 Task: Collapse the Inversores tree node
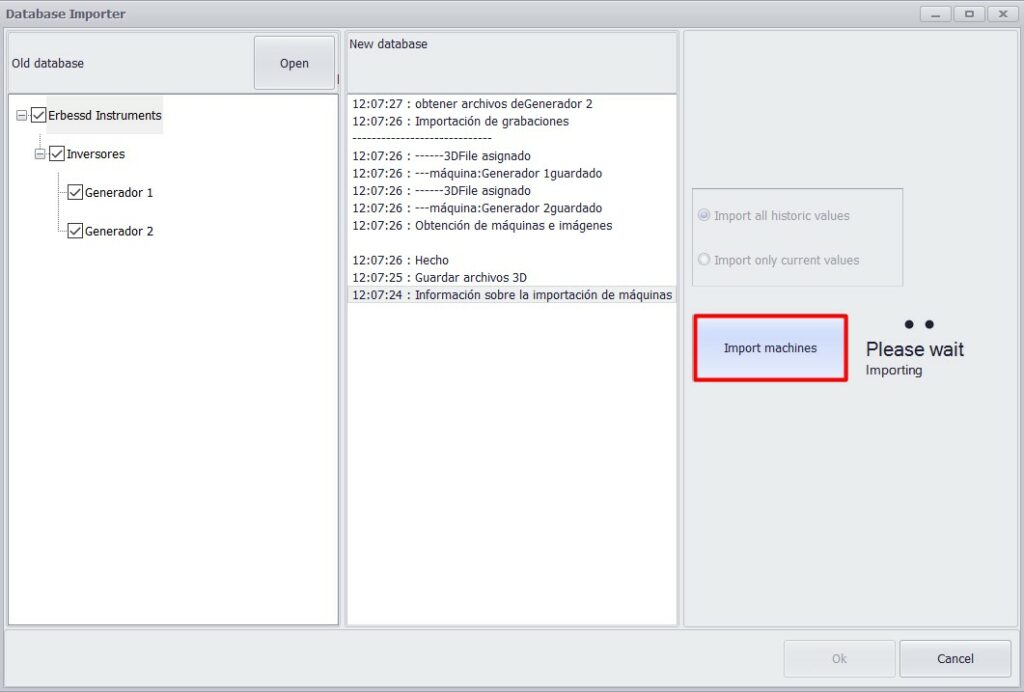point(40,155)
